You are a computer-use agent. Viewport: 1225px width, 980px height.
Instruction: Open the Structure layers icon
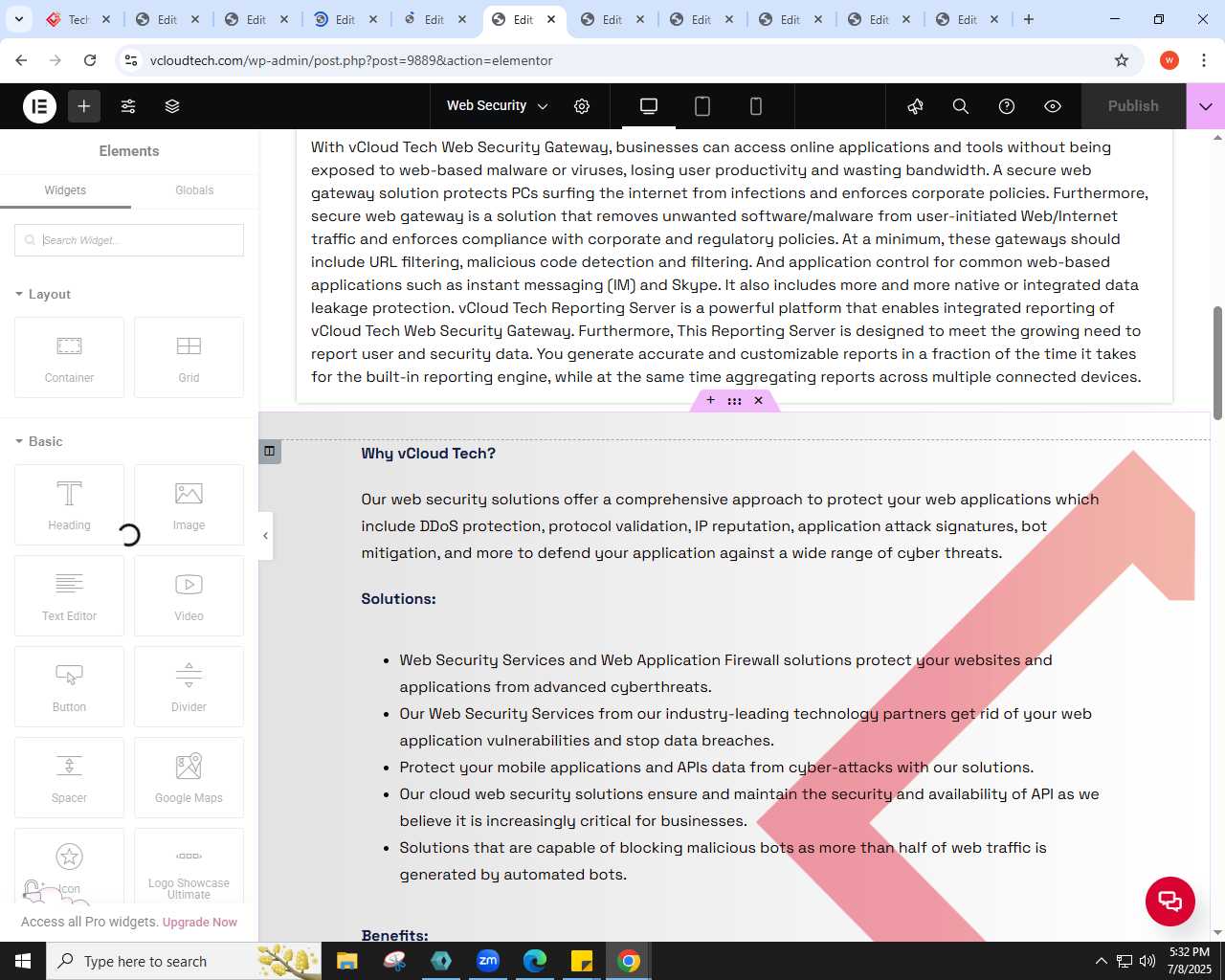pyautogui.click(x=172, y=106)
